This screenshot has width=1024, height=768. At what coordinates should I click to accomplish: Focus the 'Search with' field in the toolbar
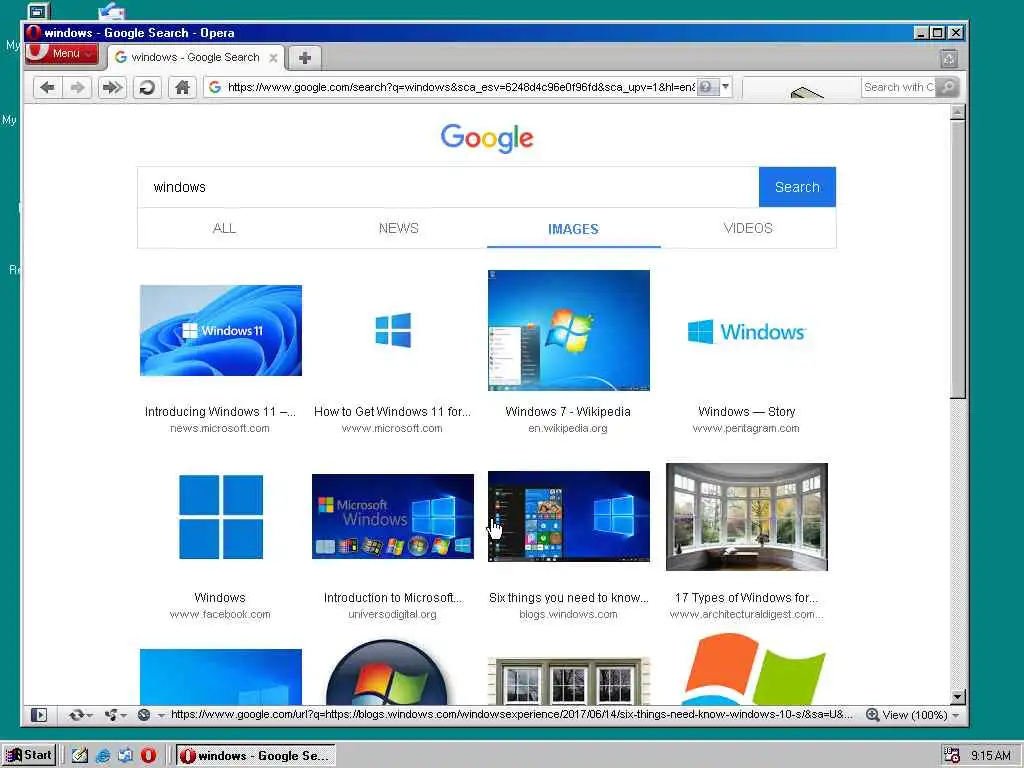pyautogui.click(x=899, y=87)
